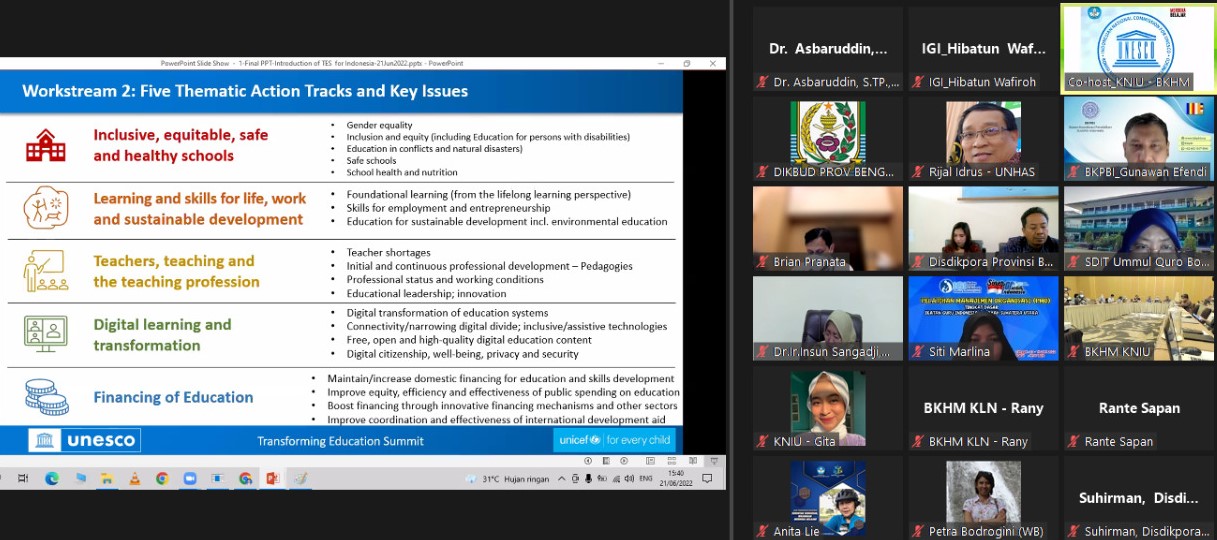The height and width of the screenshot is (540, 1217).
Task: Click the school building icon on slide
Action: 46,146
